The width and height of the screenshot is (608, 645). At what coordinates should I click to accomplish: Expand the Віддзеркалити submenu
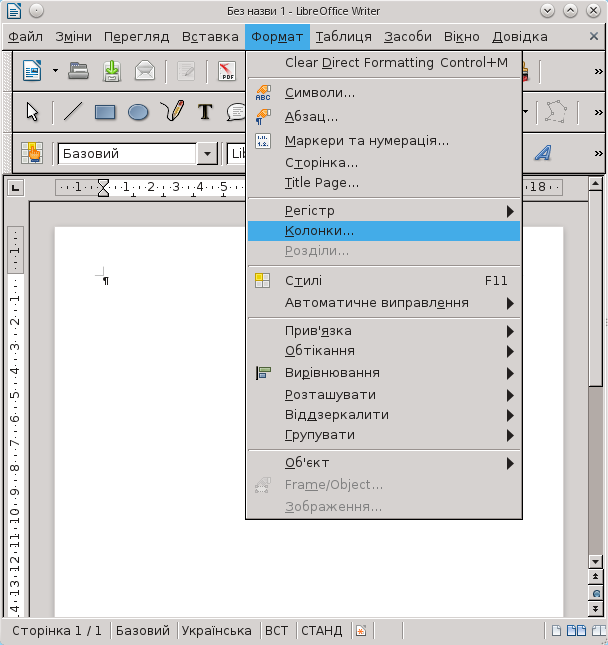[x=384, y=415]
